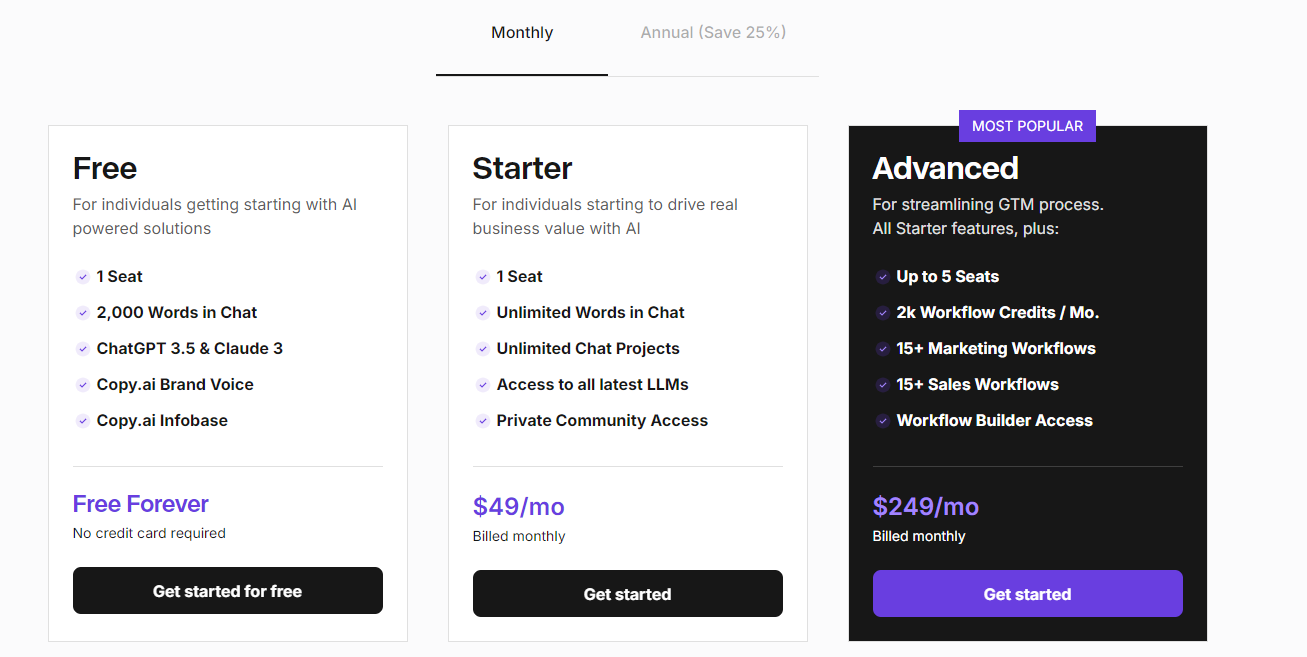The width and height of the screenshot is (1307, 657).
Task: Click checkmark icon beside 2,000 Words in Chat
Action: pos(83,313)
